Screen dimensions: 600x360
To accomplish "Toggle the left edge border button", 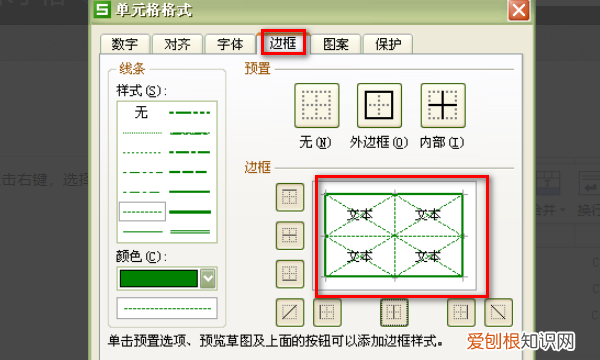I will pyautogui.click(x=327, y=313).
